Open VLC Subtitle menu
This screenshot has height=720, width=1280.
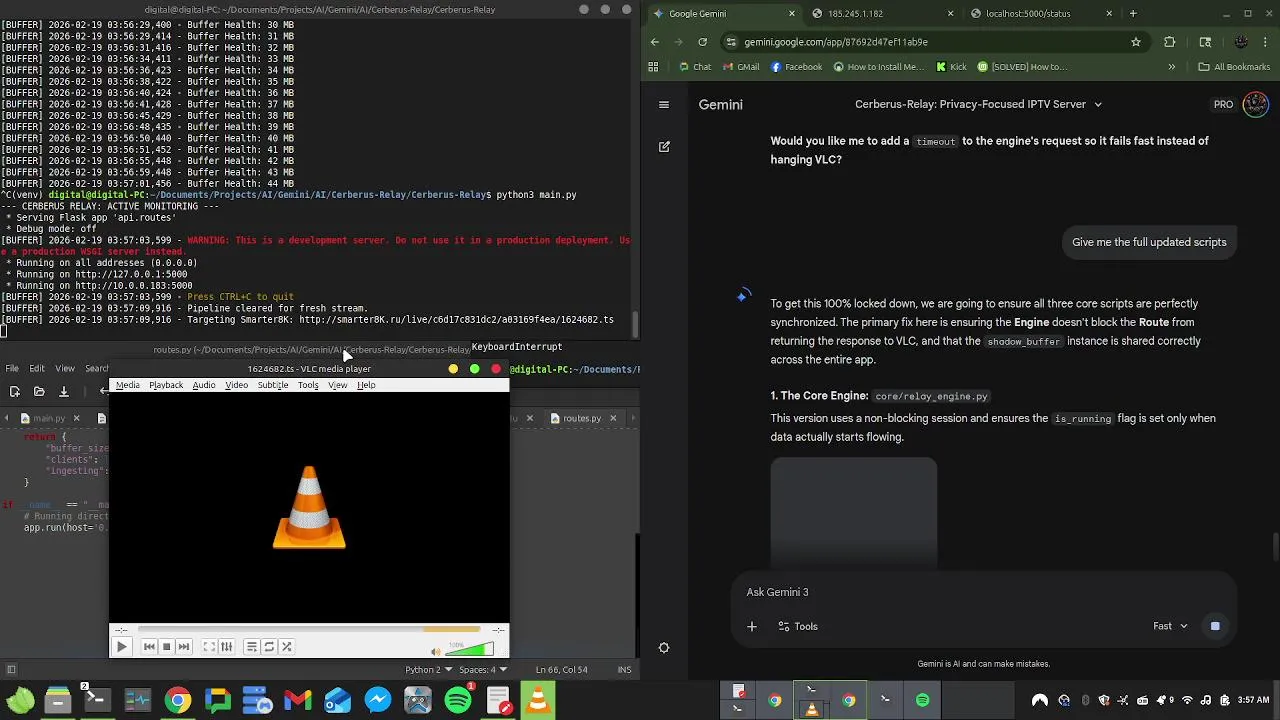tap(273, 385)
